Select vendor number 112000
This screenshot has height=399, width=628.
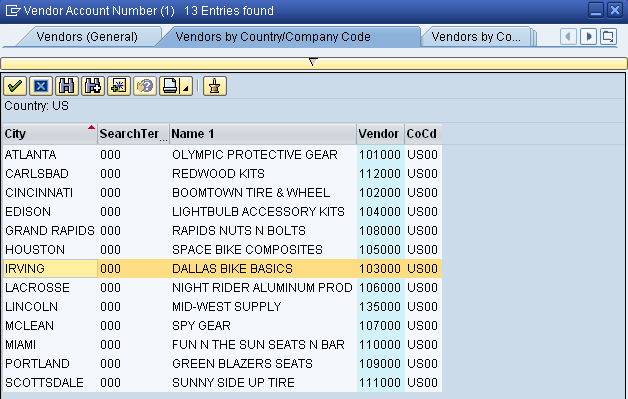pos(380,173)
